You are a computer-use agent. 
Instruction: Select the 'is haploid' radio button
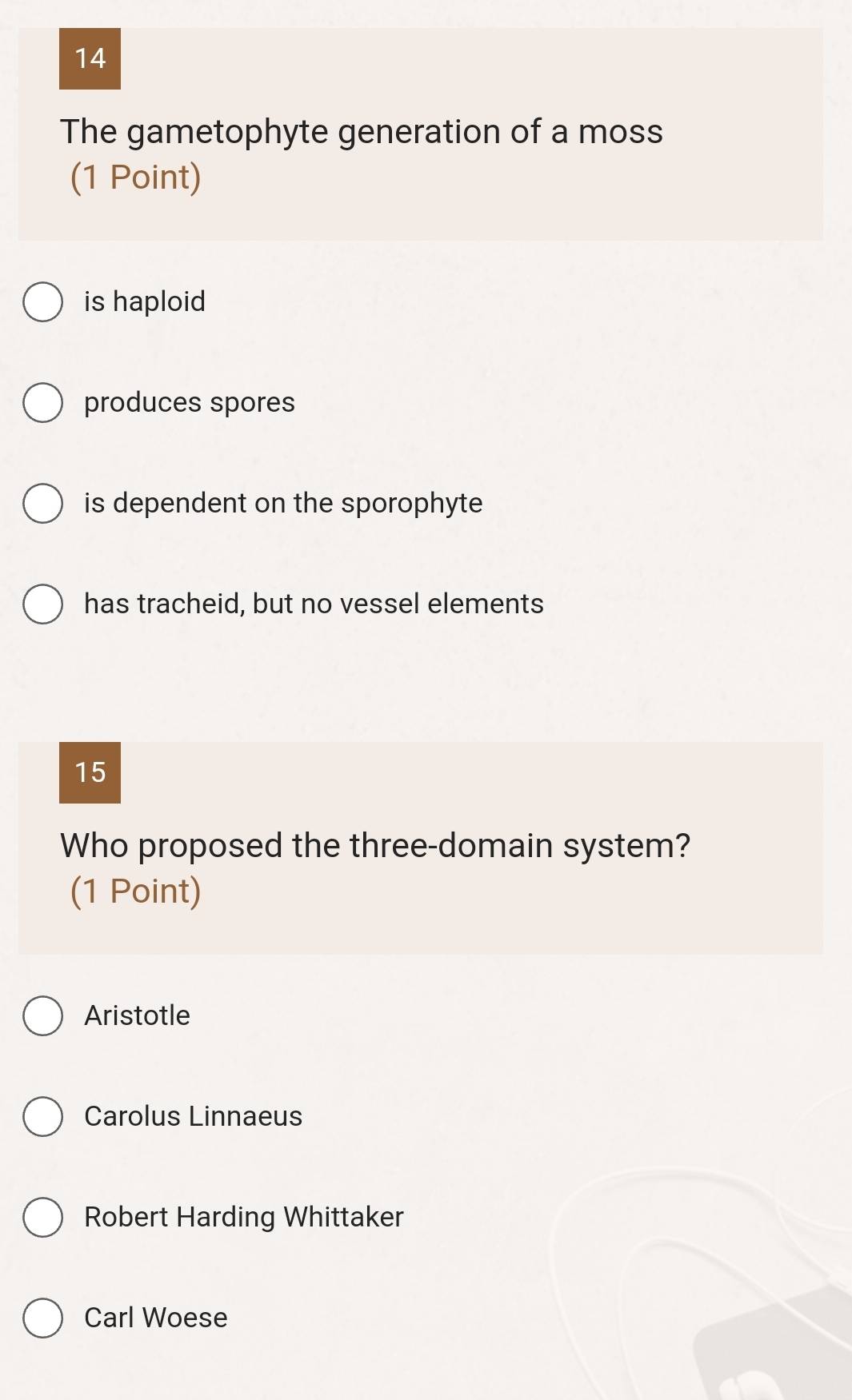point(42,302)
